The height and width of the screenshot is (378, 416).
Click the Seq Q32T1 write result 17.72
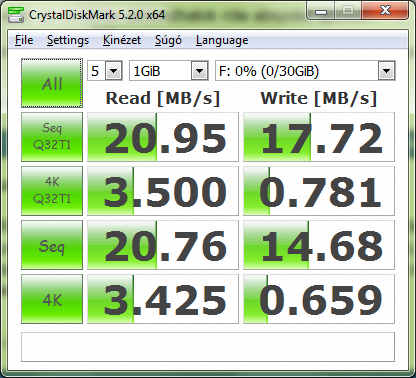pos(319,137)
